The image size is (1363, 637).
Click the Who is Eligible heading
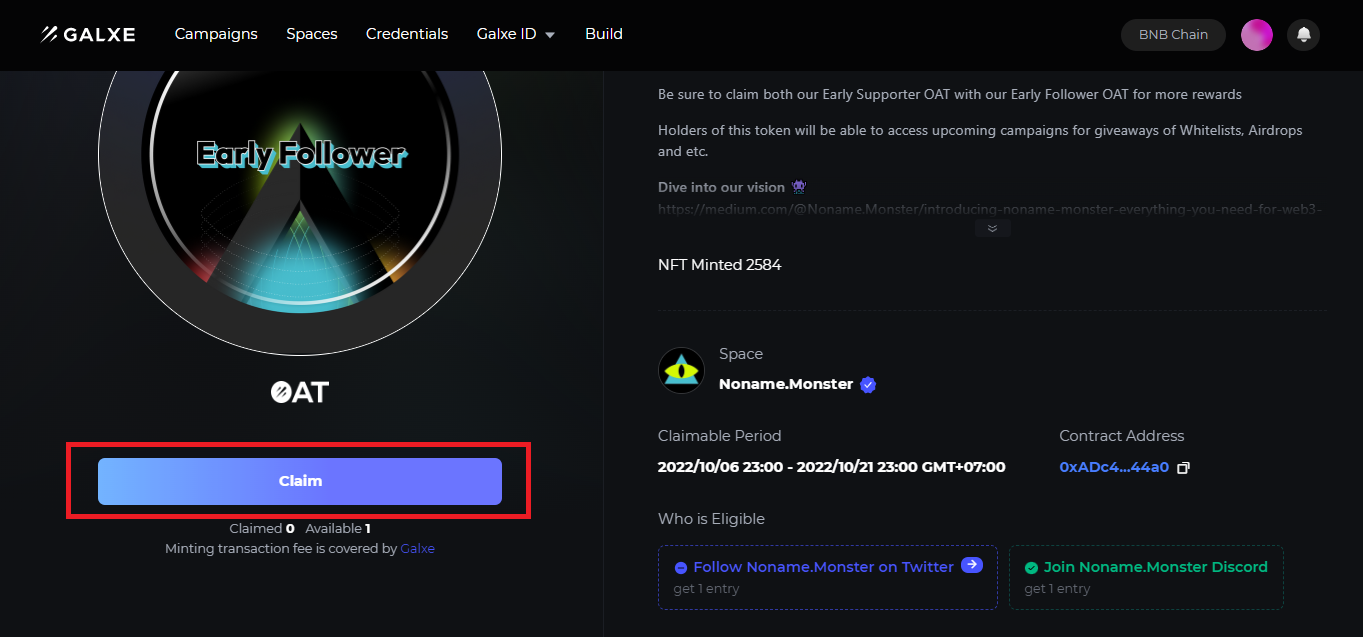711,519
